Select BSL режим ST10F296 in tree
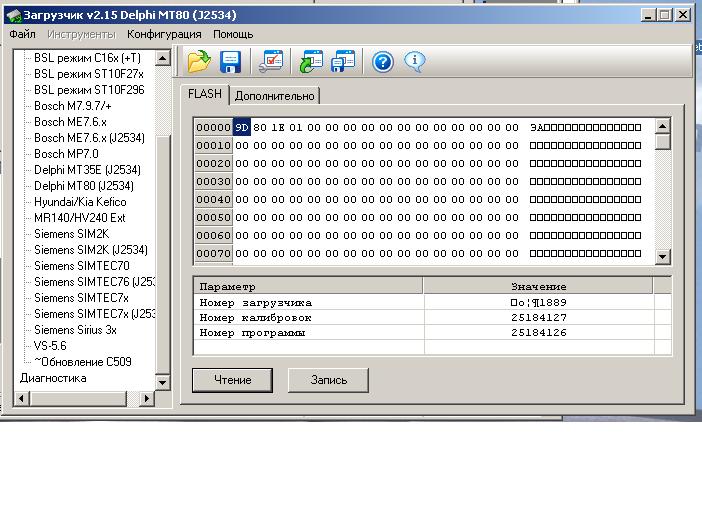Viewport: 702px width, 512px height. coord(89,90)
